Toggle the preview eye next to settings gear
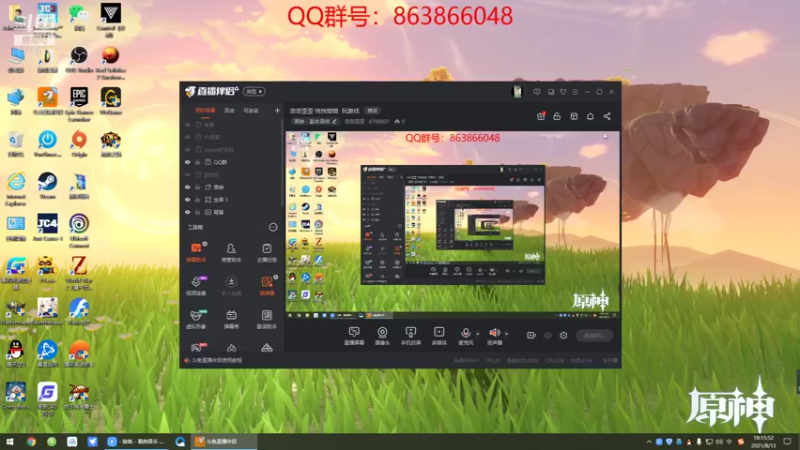This screenshot has height=450, width=800. [547, 335]
